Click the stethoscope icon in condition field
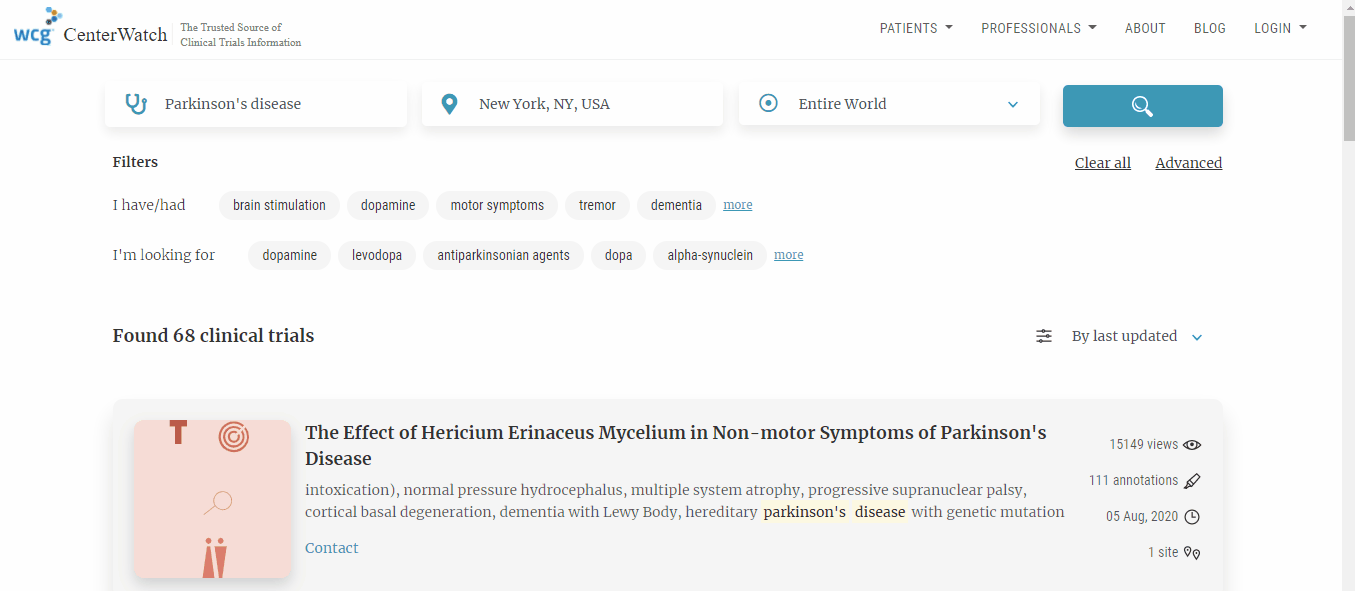 tap(136, 104)
